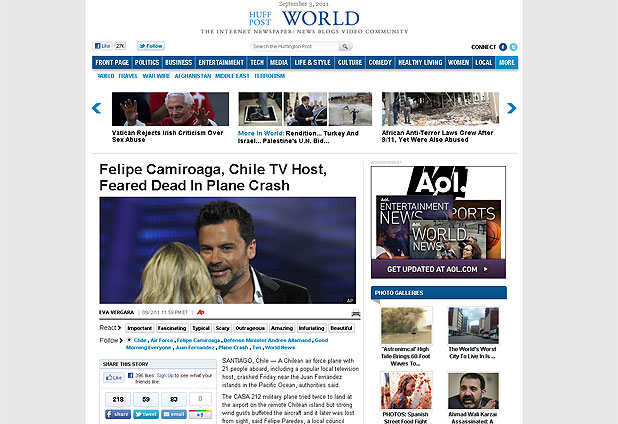This screenshot has width=618, height=424.
Task: Go to Terrorism subsection link
Action: point(270,76)
